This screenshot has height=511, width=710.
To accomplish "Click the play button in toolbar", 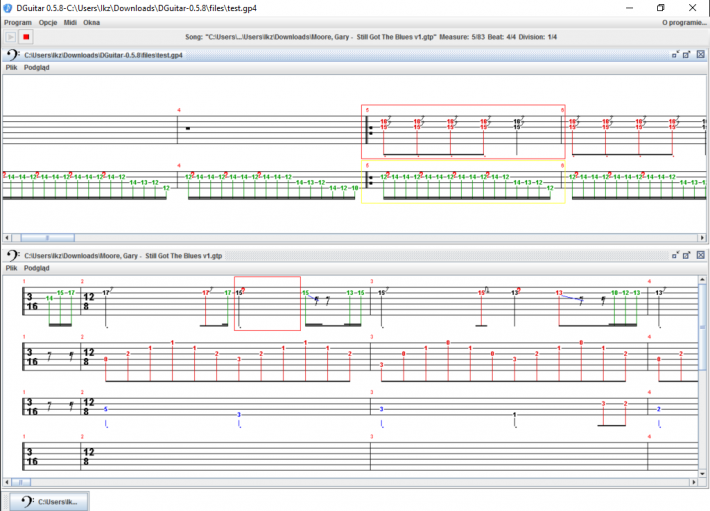I will 11,37.
